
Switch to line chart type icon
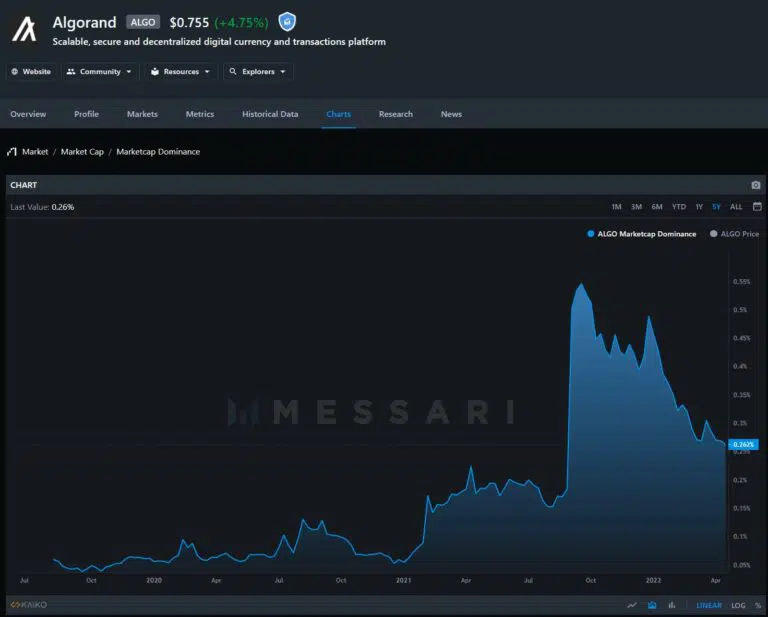[632, 605]
